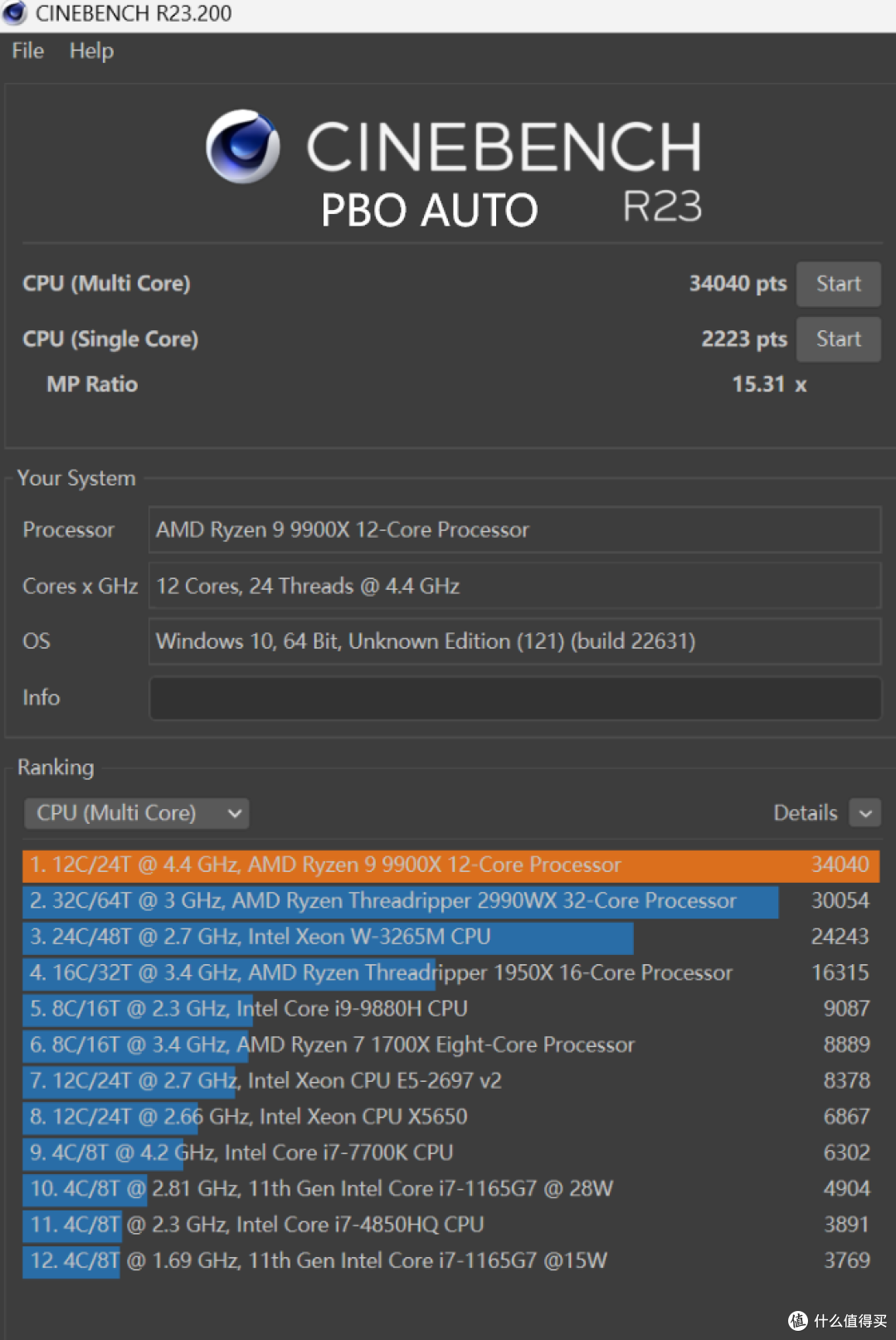Click the 34040 pts multi core score
Viewport: 896px width, 1340px height.
point(738,284)
